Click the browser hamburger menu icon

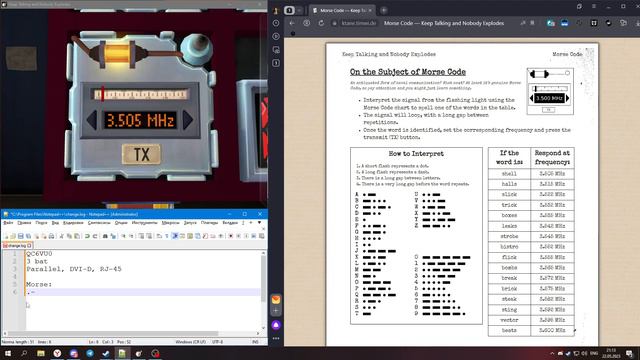[x=594, y=7]
